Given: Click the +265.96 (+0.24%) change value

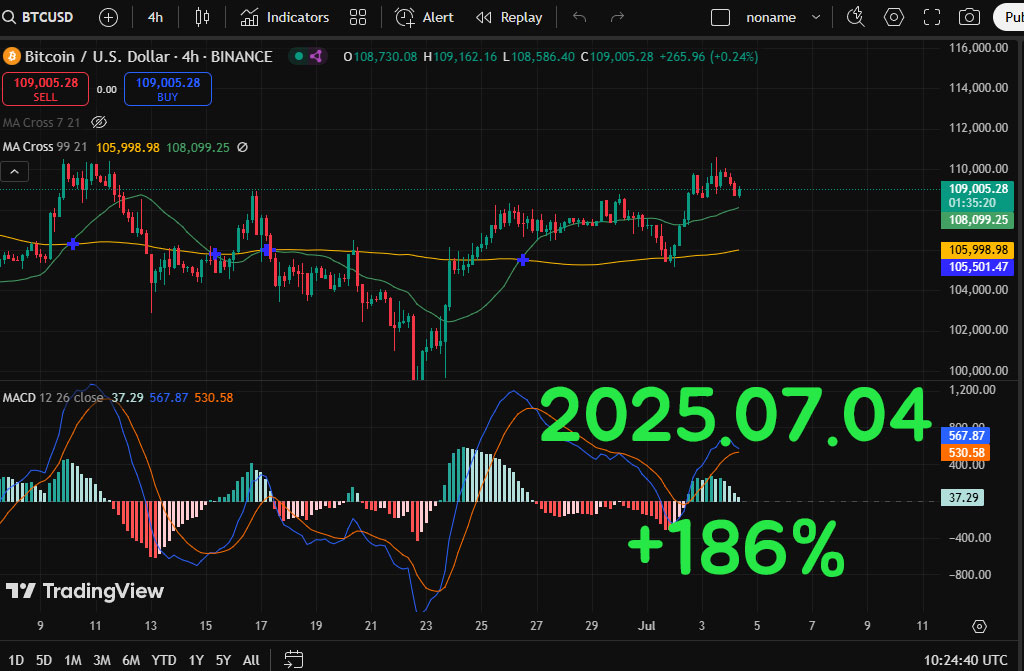Looking at the screenshot, I should pos(709,57).
